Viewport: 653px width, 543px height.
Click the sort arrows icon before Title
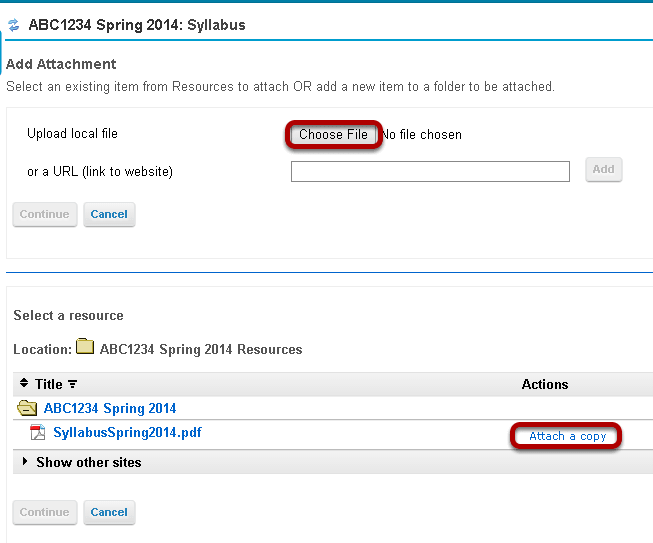(24, 383)
